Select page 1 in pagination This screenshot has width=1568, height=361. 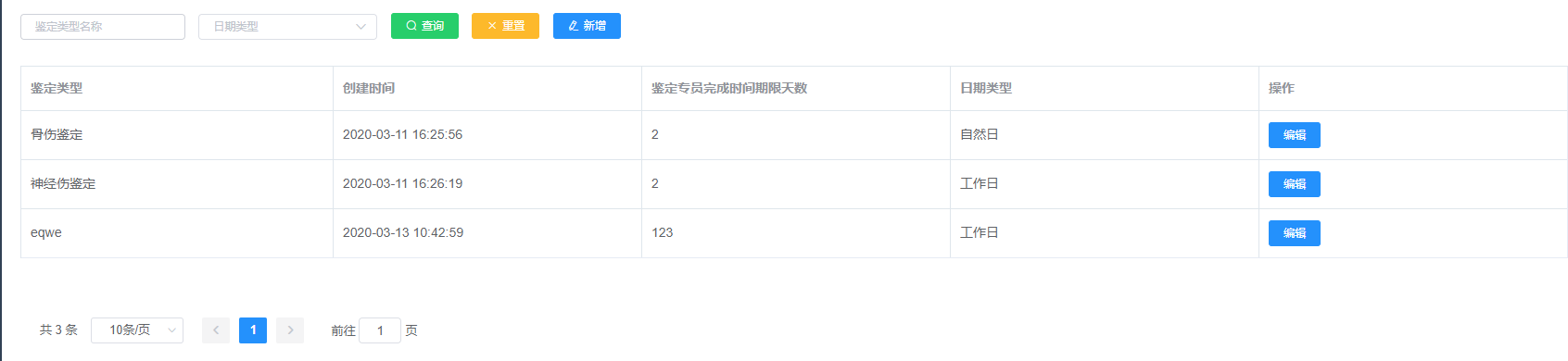pos(253,330)
